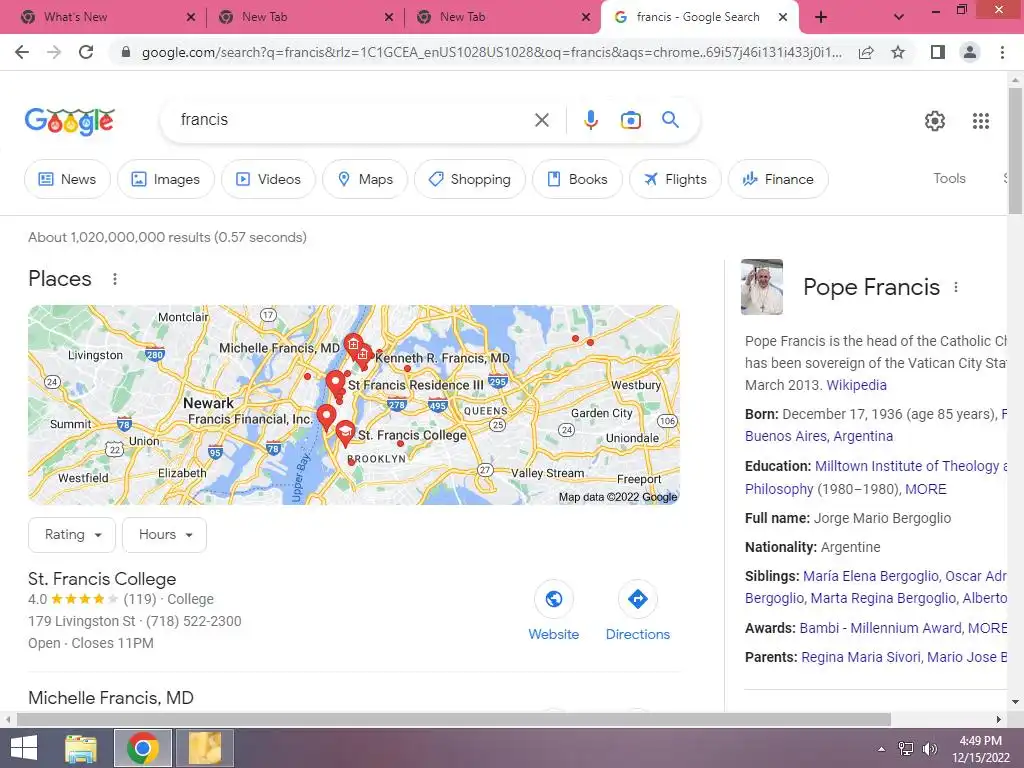The height and width of the screenshot is (768, 1024).
Task: Open the Regina Maria Sivori link
Action: click(x=860, y=658)
